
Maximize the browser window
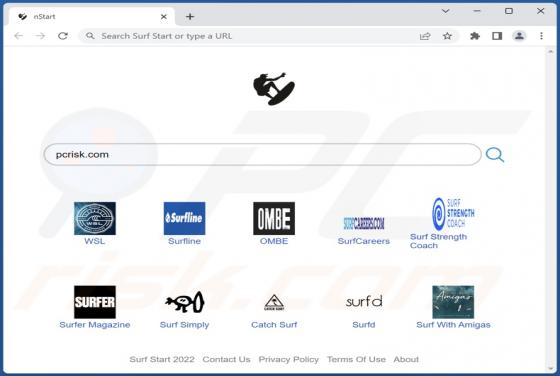tap(509, 11)
